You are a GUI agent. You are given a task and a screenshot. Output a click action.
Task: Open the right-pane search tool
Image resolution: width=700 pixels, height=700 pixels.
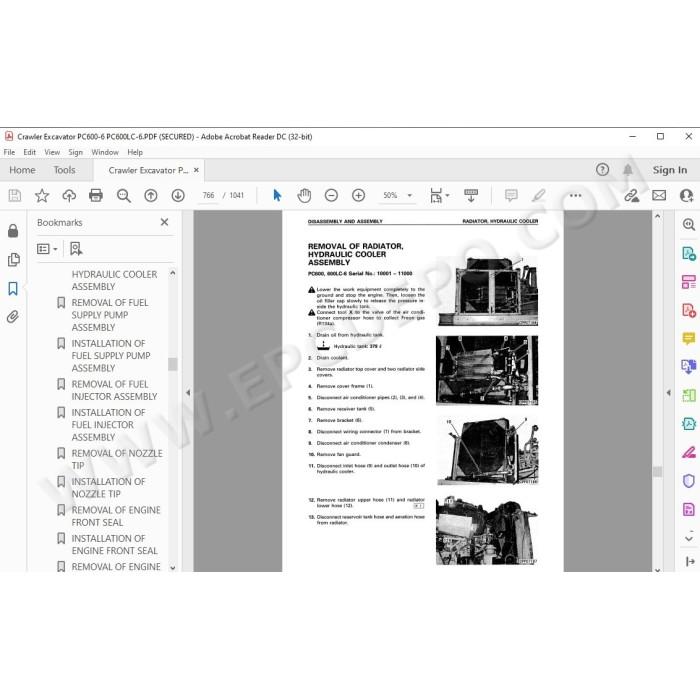[688, 225]
